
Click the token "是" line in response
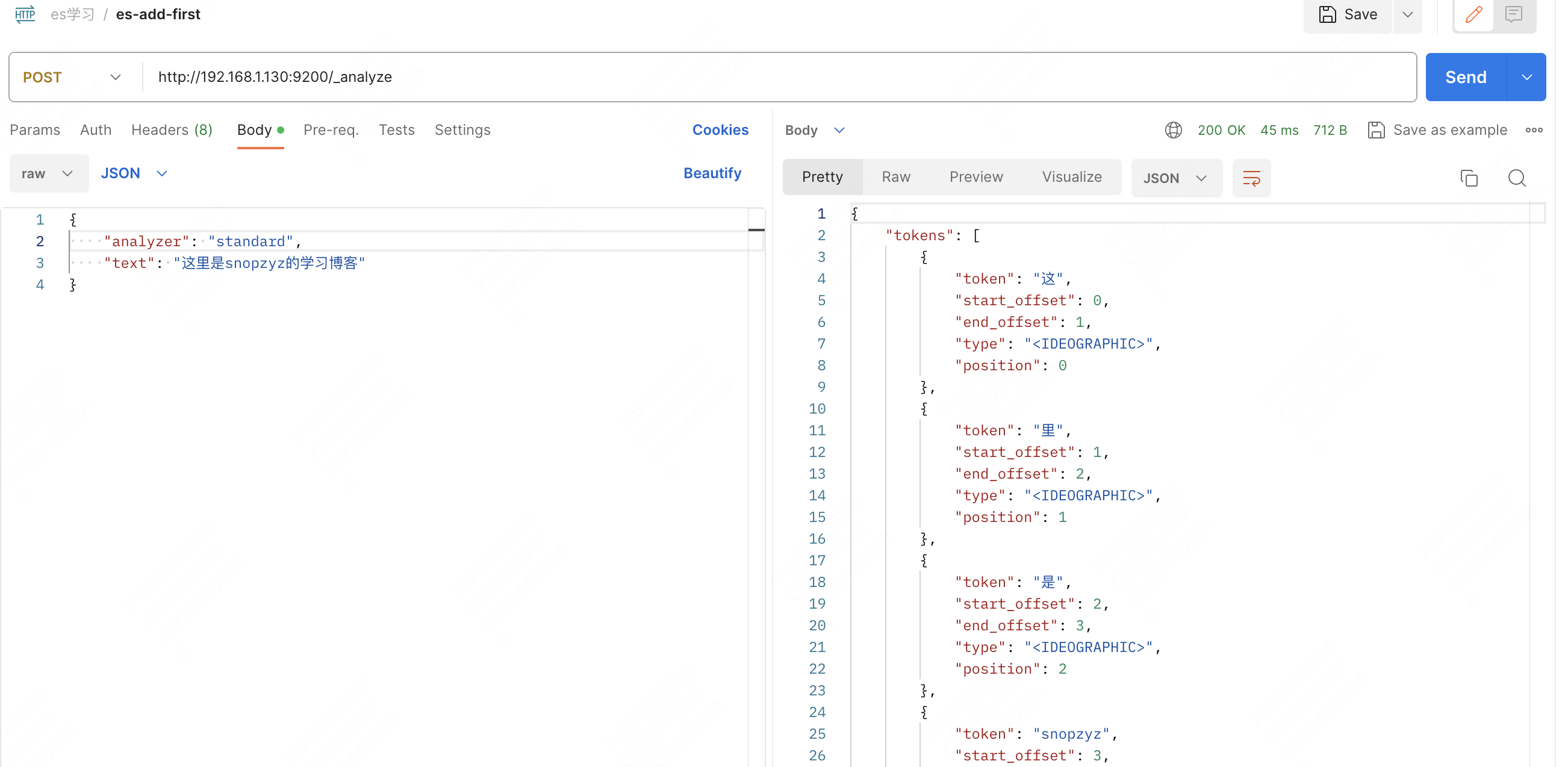click(x=1012, y=582)
